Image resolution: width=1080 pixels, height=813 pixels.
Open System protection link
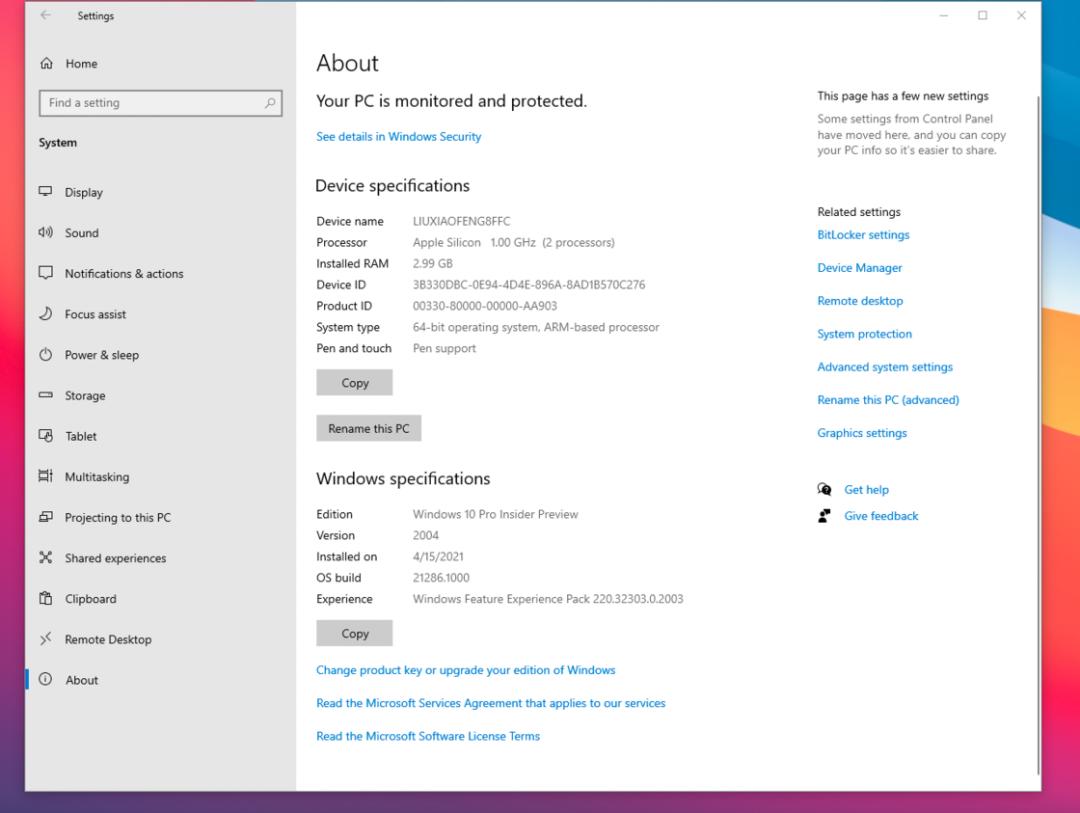tap(864, 334)
